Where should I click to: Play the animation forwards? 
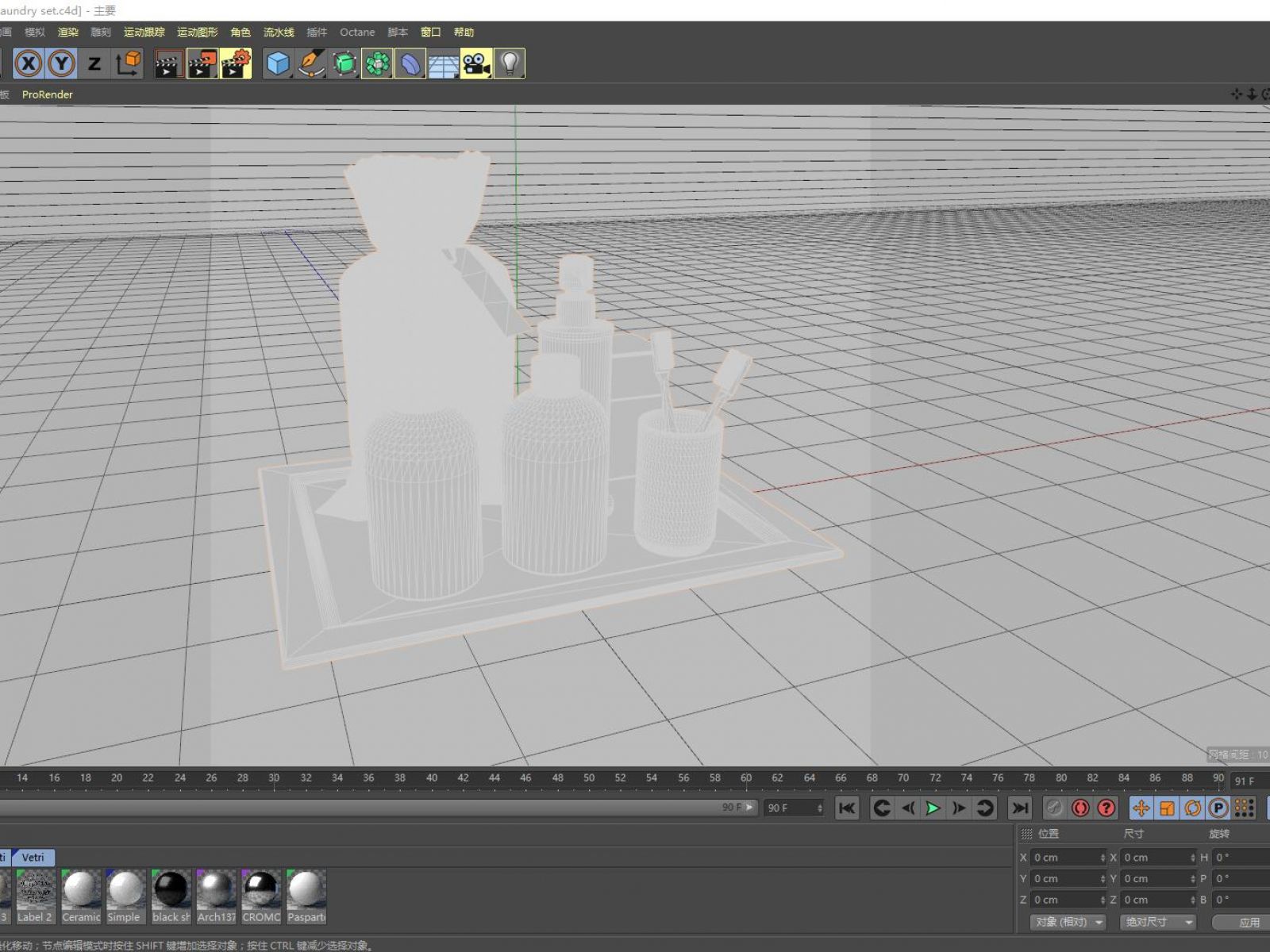tap(933, 808)
